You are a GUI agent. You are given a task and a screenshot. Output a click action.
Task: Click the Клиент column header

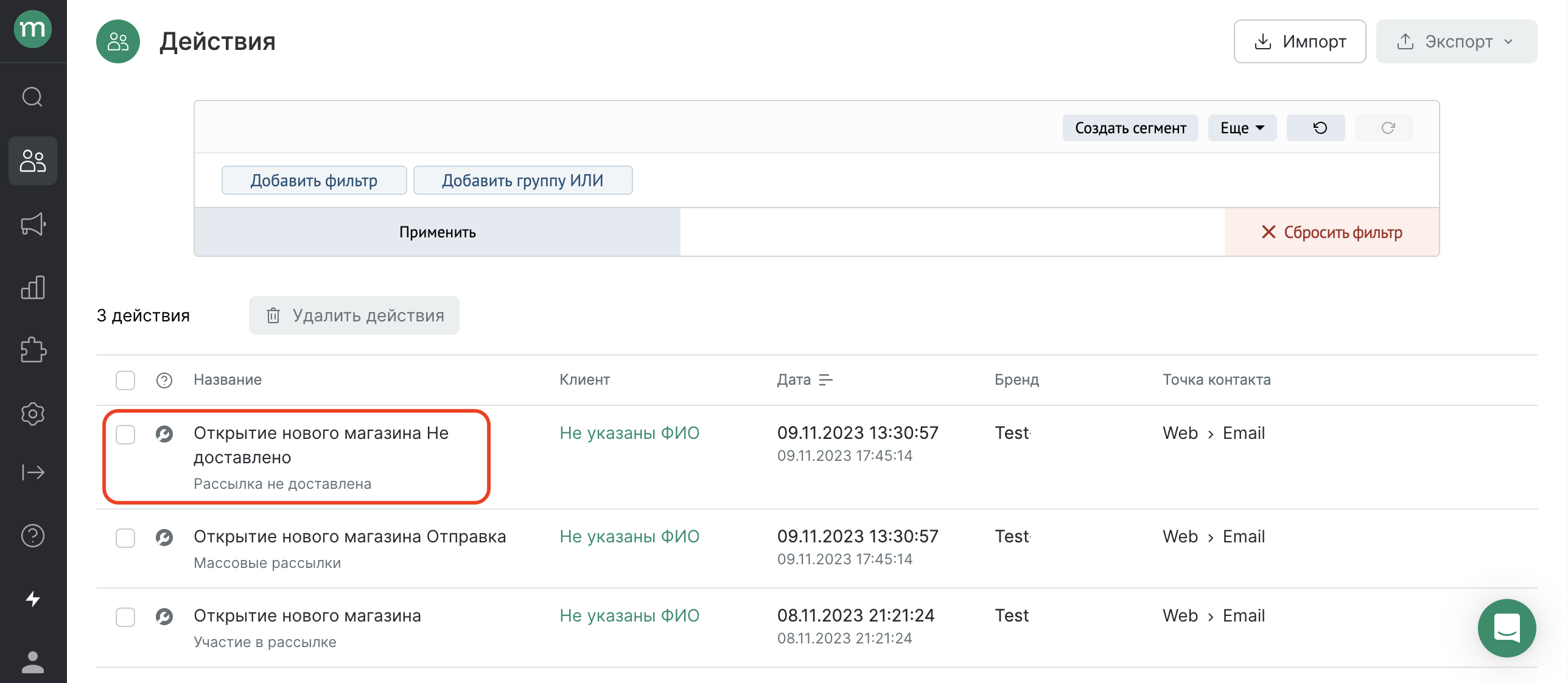click(584, 380)
